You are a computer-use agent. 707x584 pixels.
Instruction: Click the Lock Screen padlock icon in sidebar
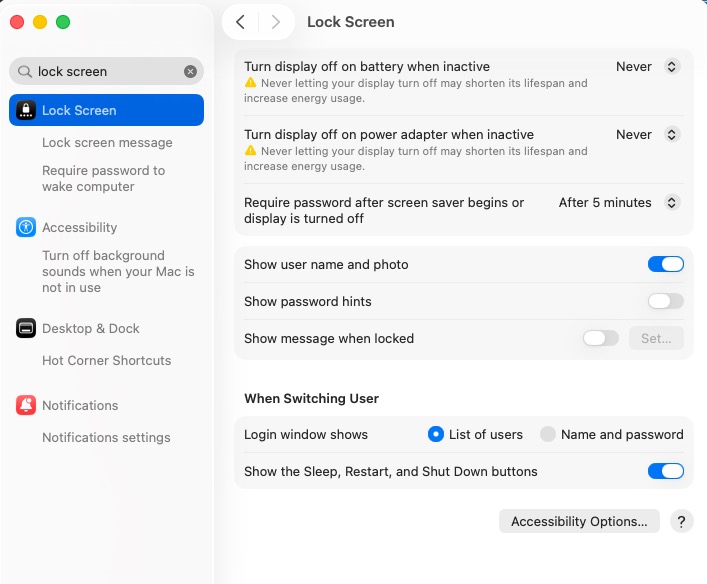pos(26,110)
